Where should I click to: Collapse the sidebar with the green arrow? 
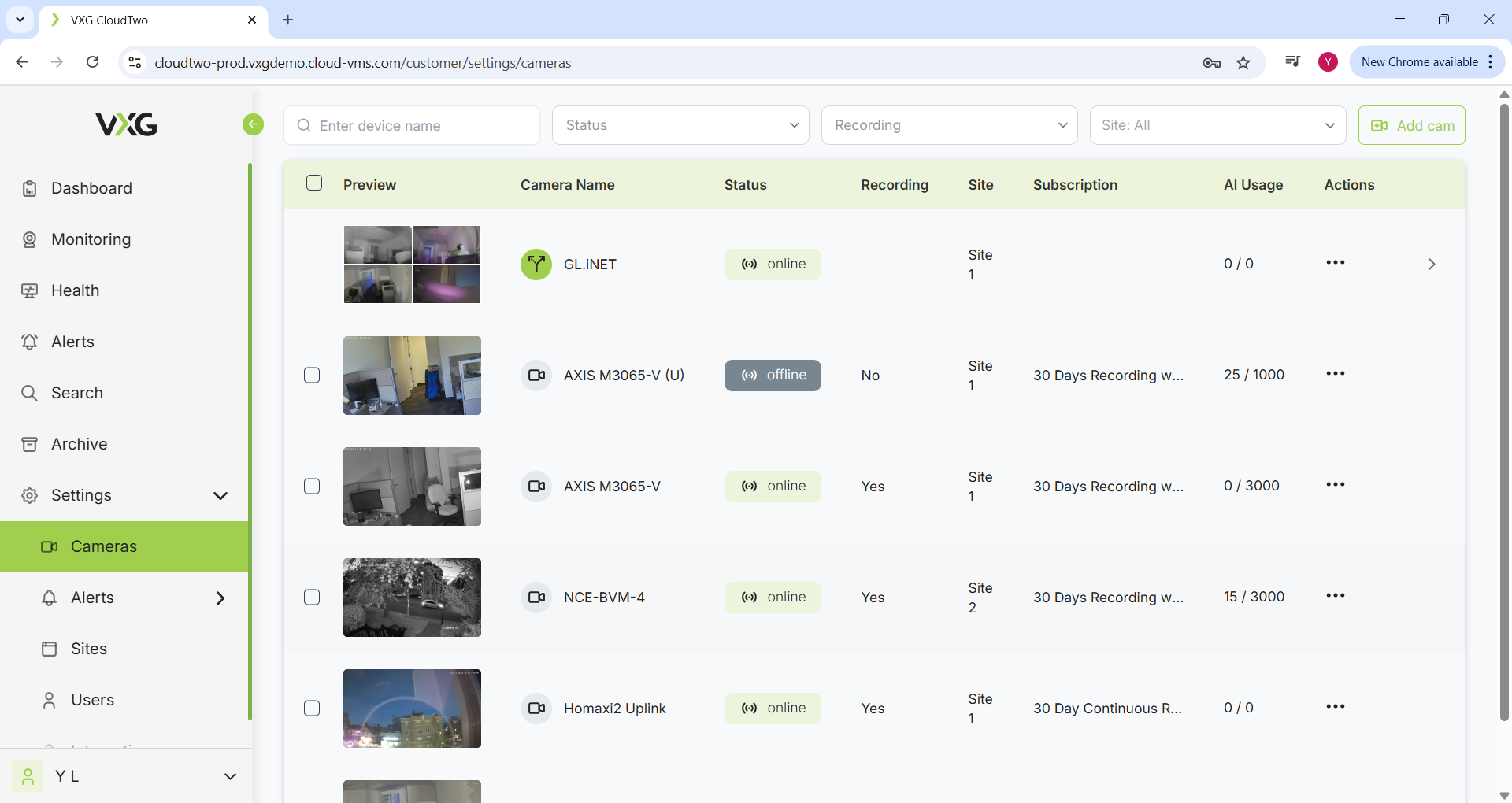pos(253,124)
